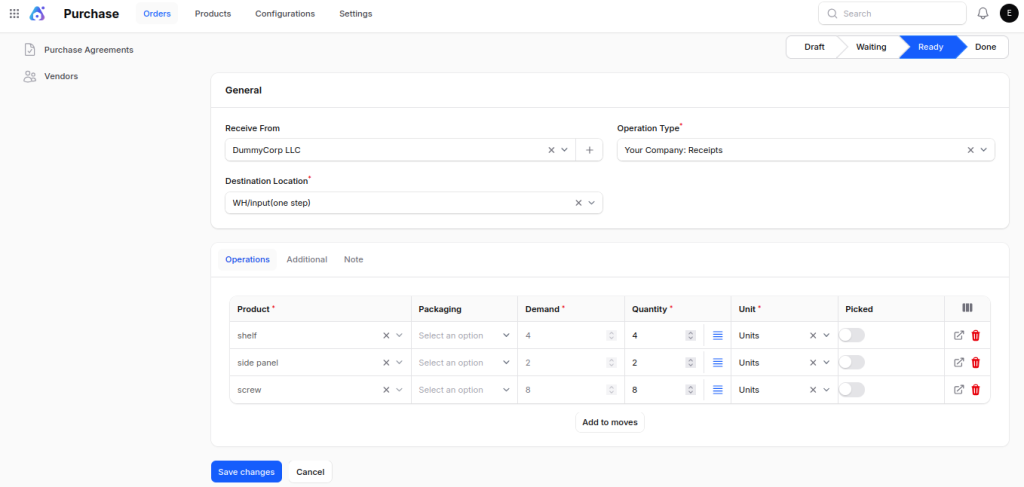This screenshot has height=487, width=1024.
Task: Delete the side panel row
Action: point(976,362)
